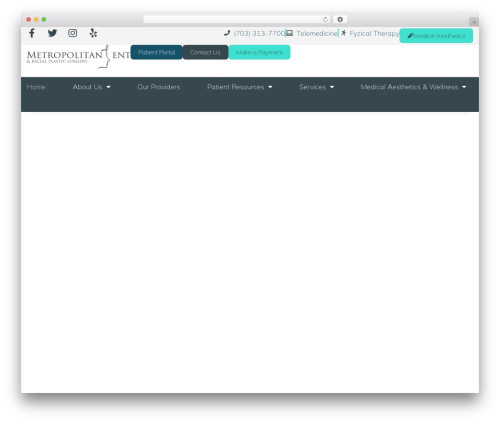Open the Patient Resources menu
Screen dimensions: 500x423
click(235, 87)
